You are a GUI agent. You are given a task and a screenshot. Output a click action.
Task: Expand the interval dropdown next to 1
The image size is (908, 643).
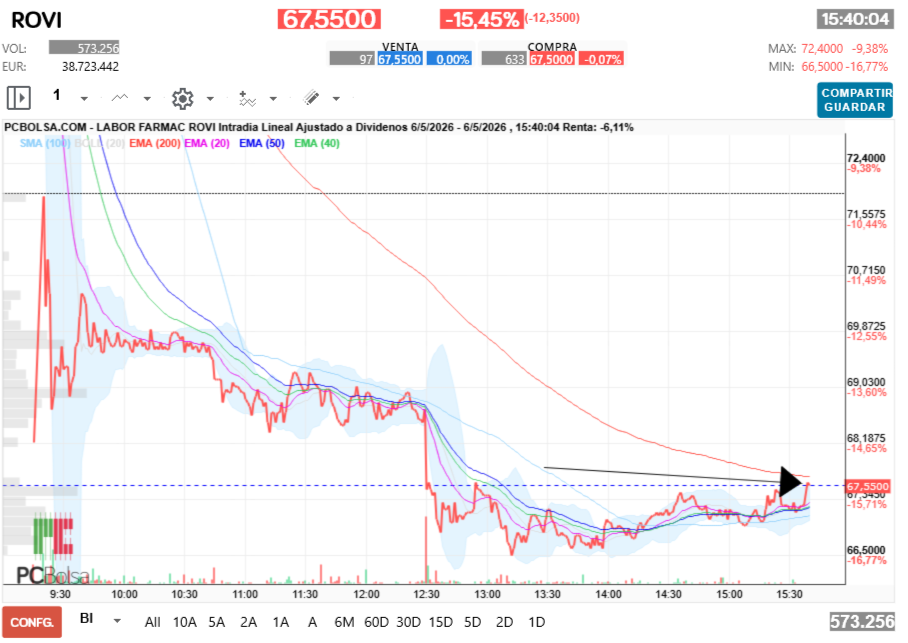click(x=85, y=98)
